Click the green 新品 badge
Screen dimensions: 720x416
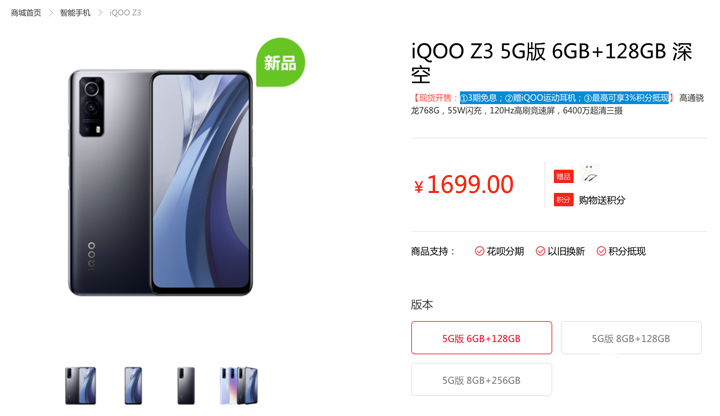pyautogui.click(x=280, y=62)
